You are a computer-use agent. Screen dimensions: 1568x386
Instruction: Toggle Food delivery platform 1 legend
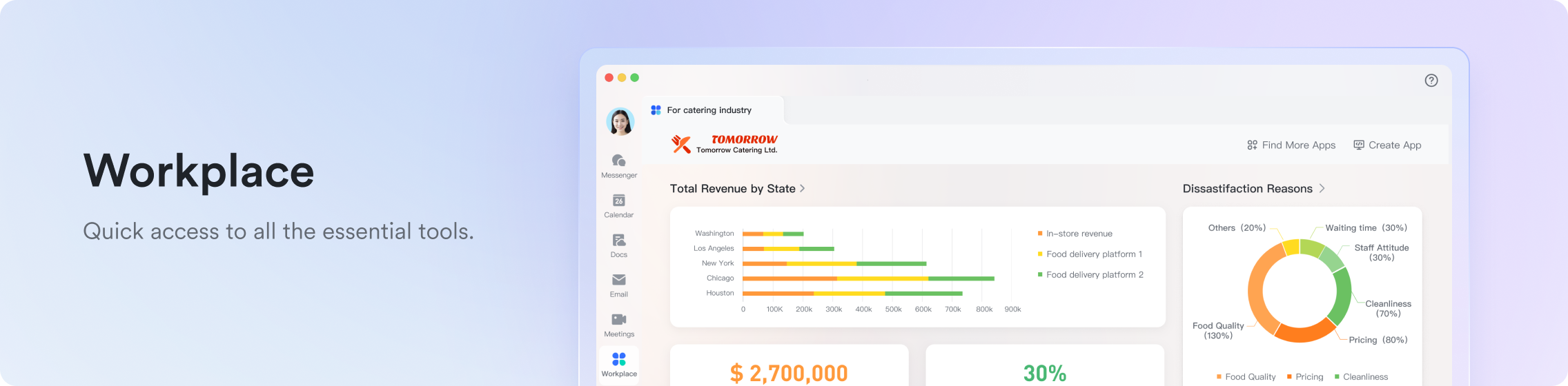(x=1093, y=254)
